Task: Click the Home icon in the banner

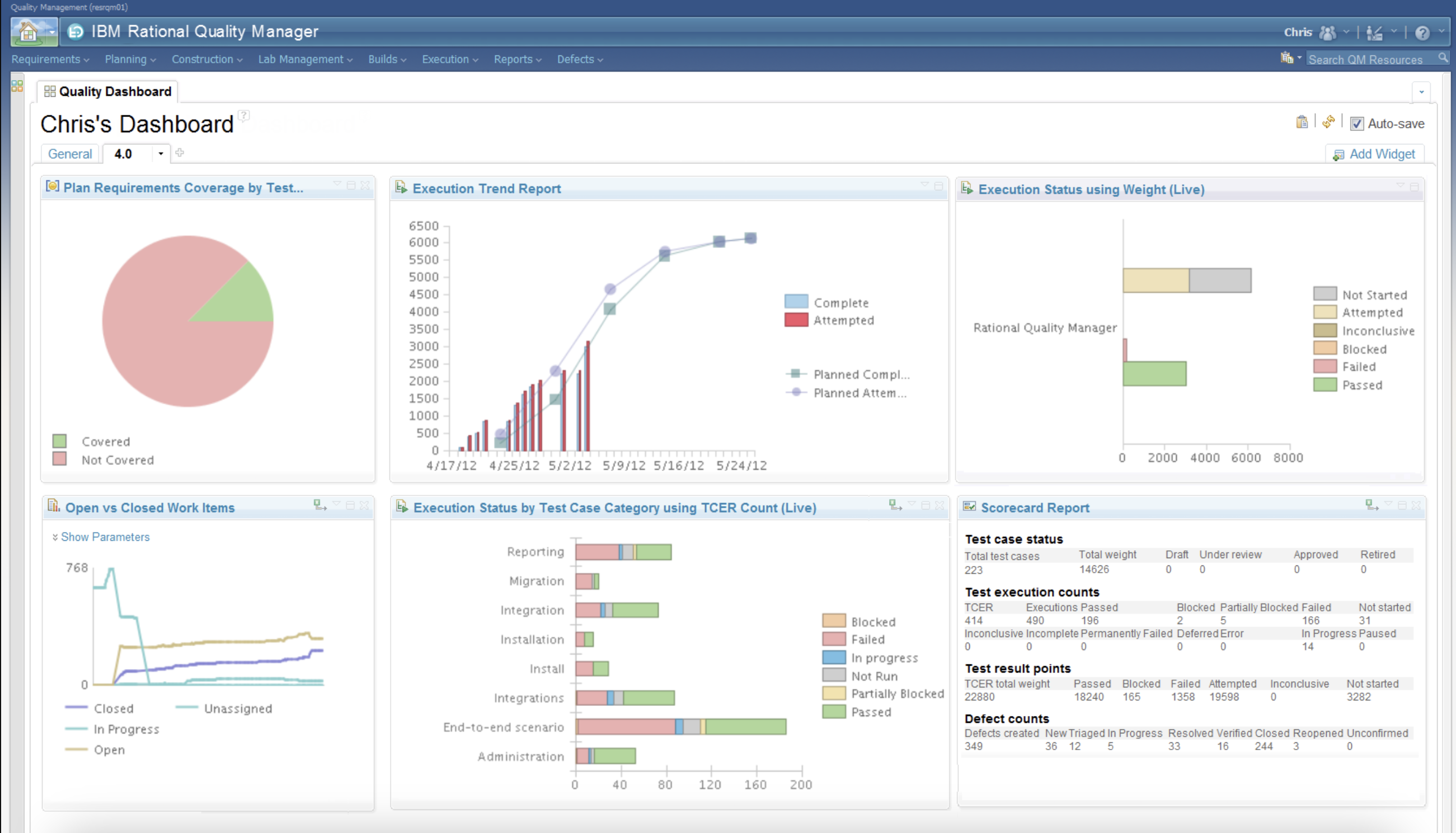Action: (27, 32)
